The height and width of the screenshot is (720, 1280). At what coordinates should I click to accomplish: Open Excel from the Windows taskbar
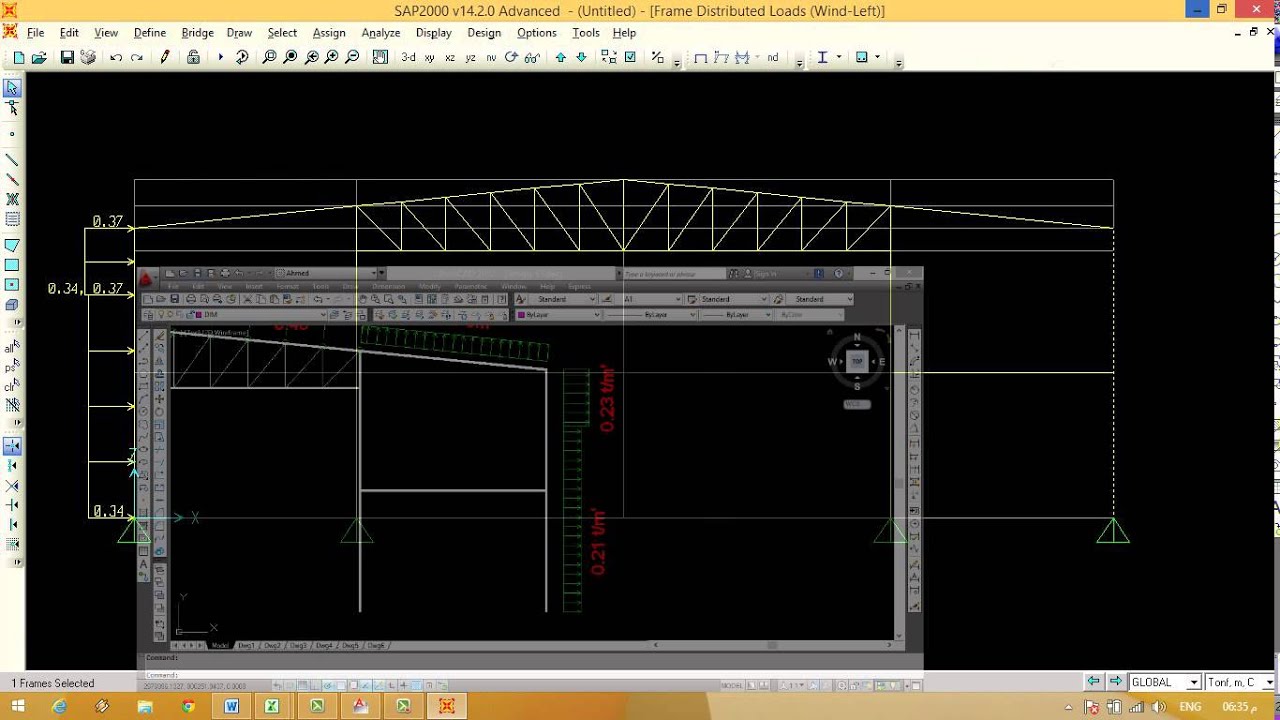tap(272, 706)
